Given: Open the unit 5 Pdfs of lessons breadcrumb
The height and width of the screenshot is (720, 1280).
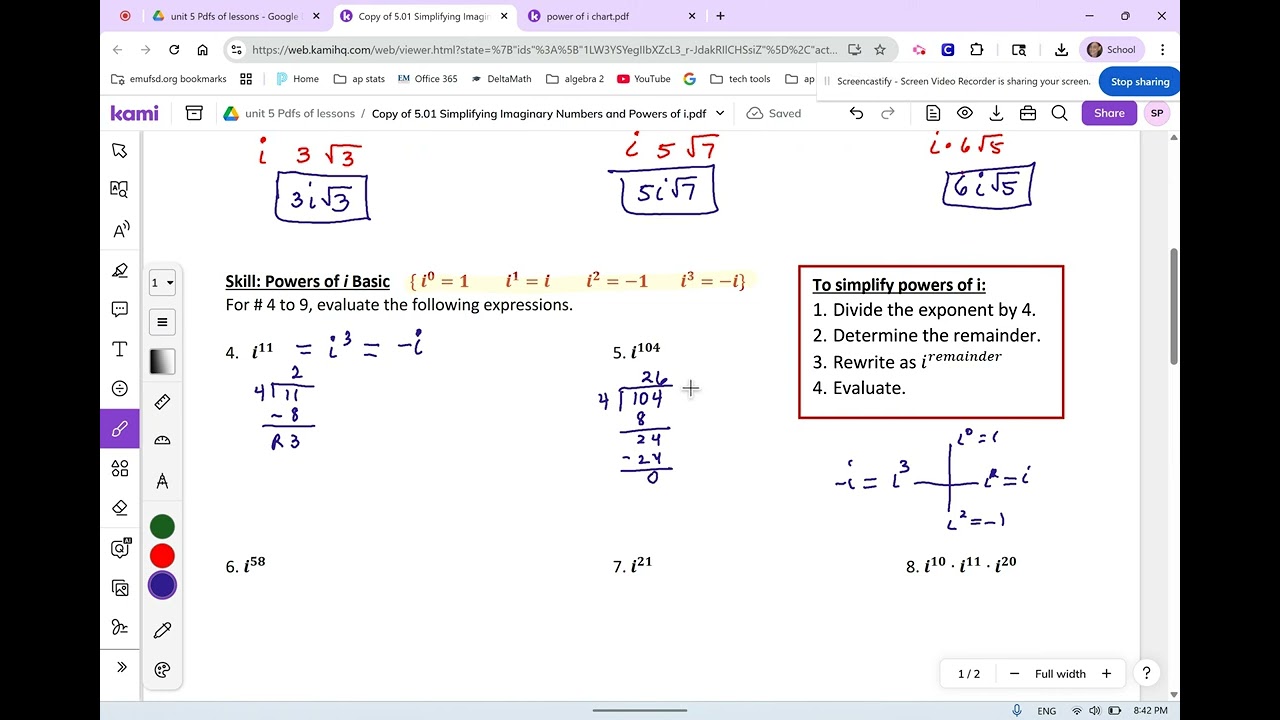Looking at the screenshot, I should pyautogui.click(x=300, y=113).
